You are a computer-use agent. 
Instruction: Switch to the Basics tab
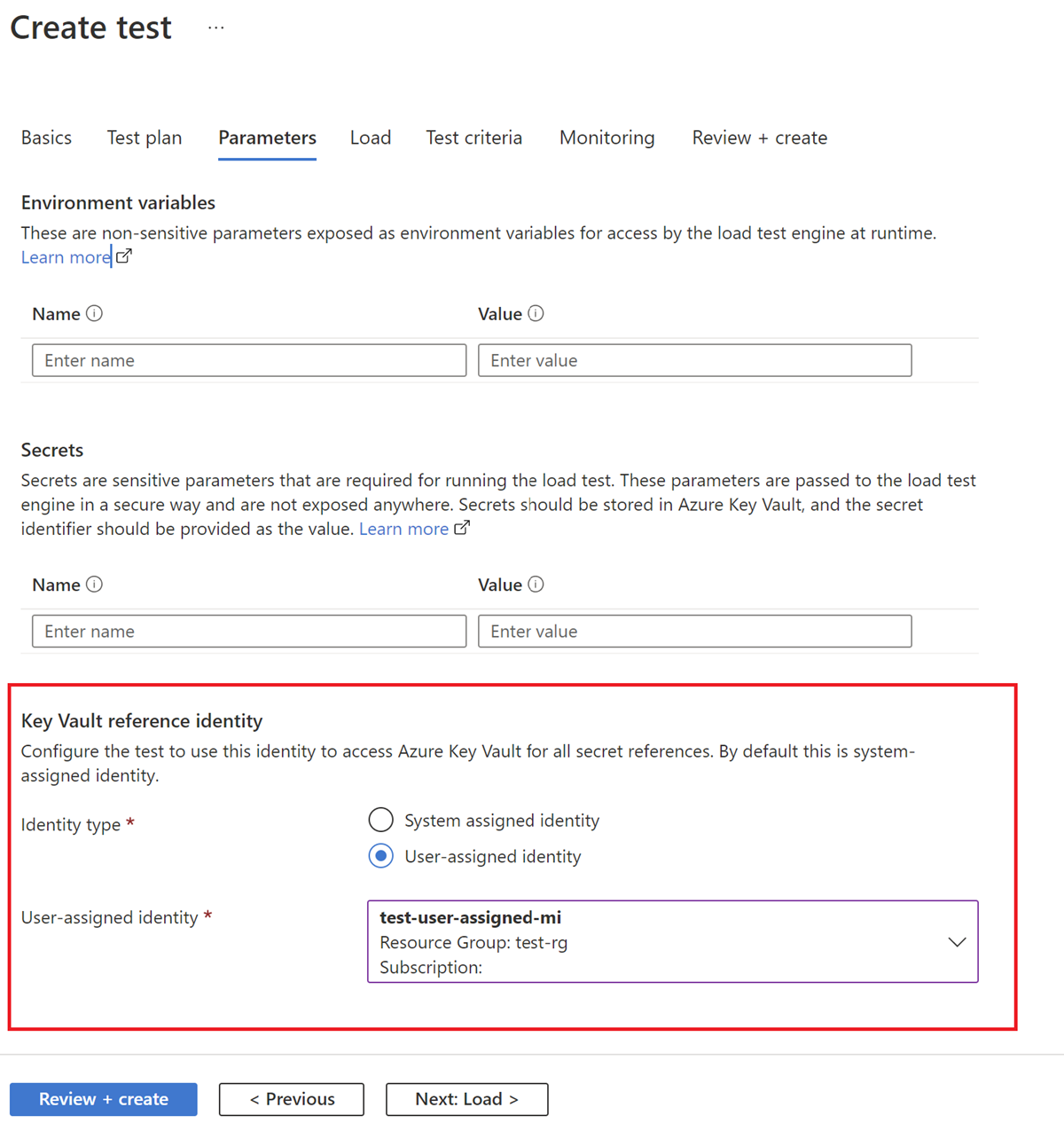coord(46,137)
